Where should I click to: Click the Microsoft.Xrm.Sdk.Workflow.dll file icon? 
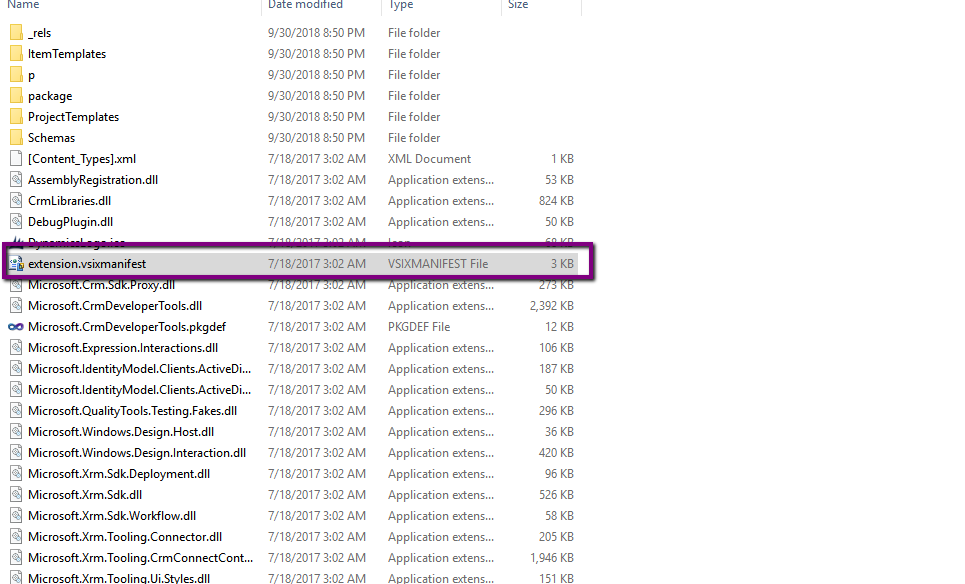[x=16, y=516]
